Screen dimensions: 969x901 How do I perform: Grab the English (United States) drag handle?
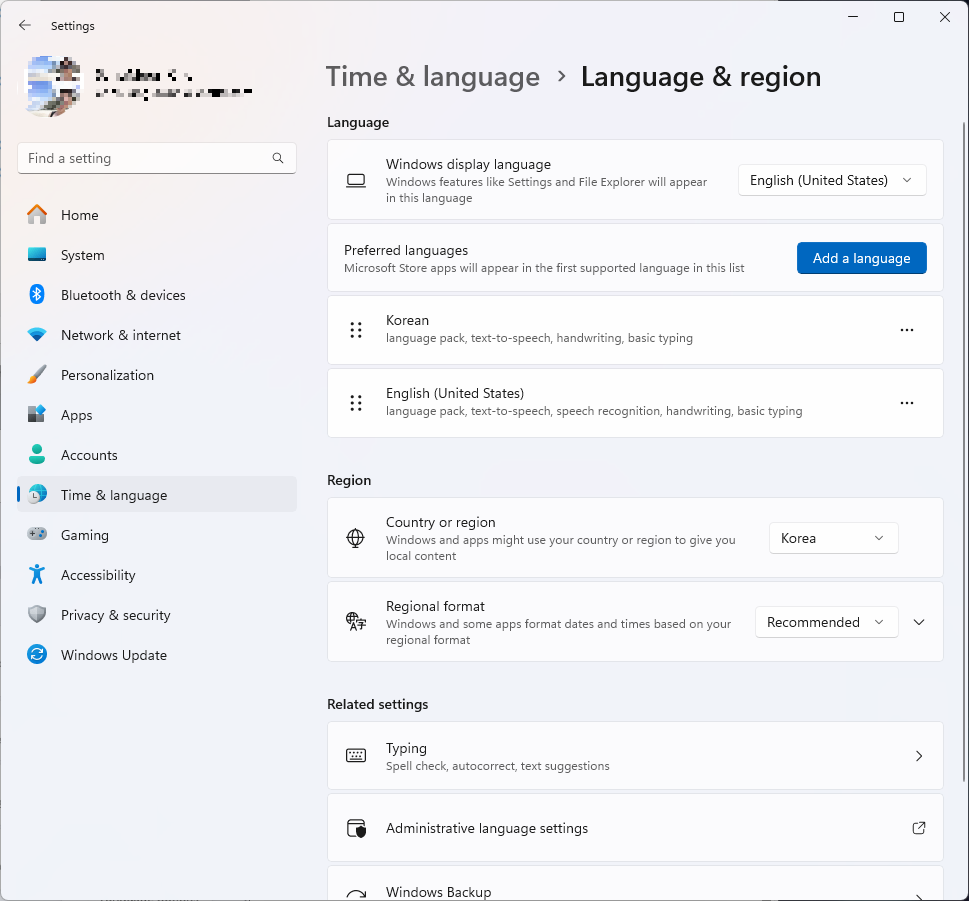point(356,403)
